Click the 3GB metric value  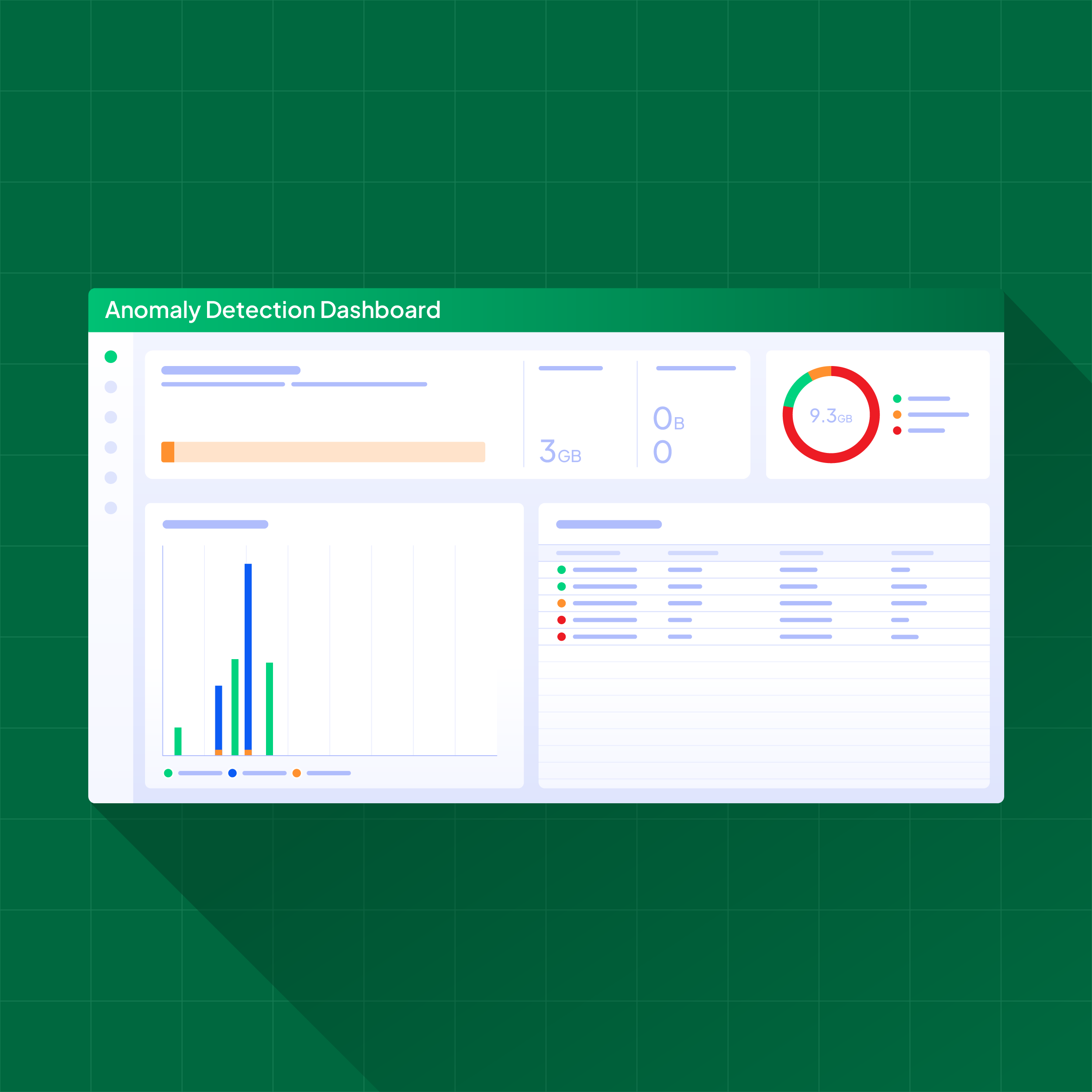click(560, 452)
